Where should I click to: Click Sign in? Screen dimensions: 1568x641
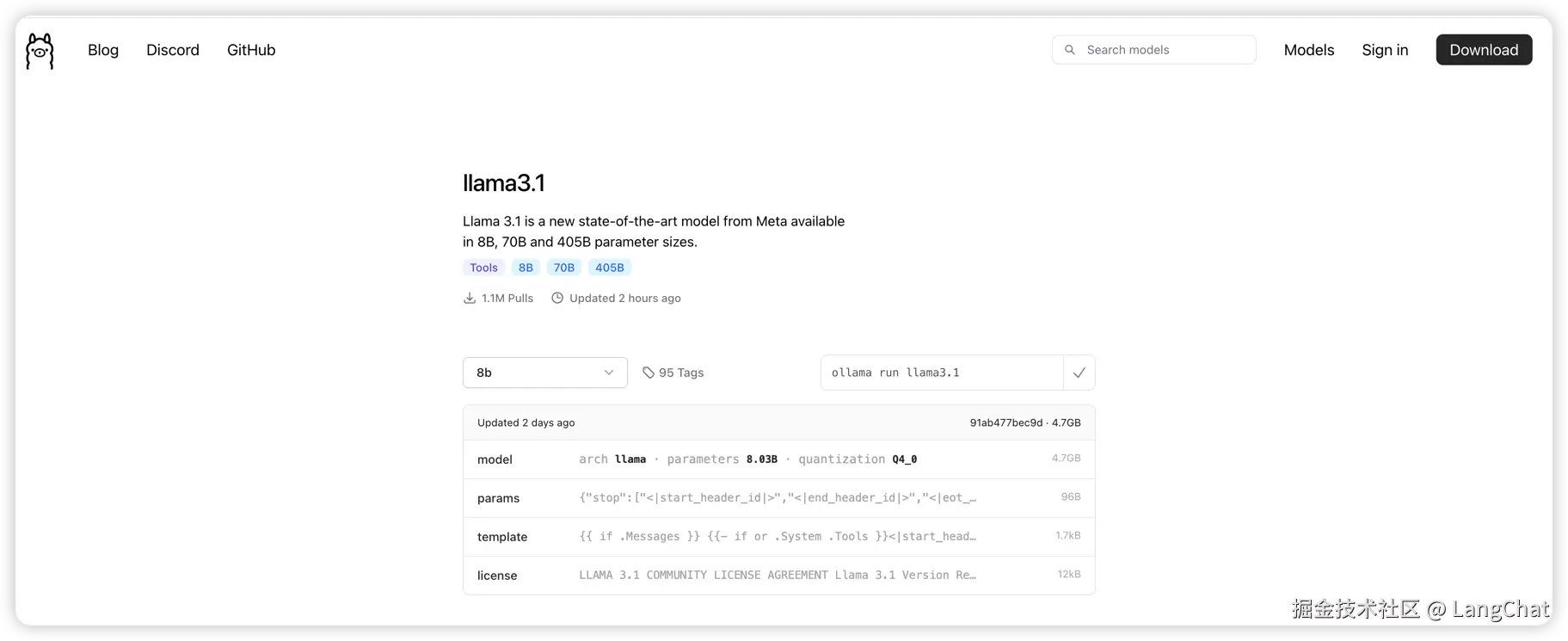[1385, 50]
